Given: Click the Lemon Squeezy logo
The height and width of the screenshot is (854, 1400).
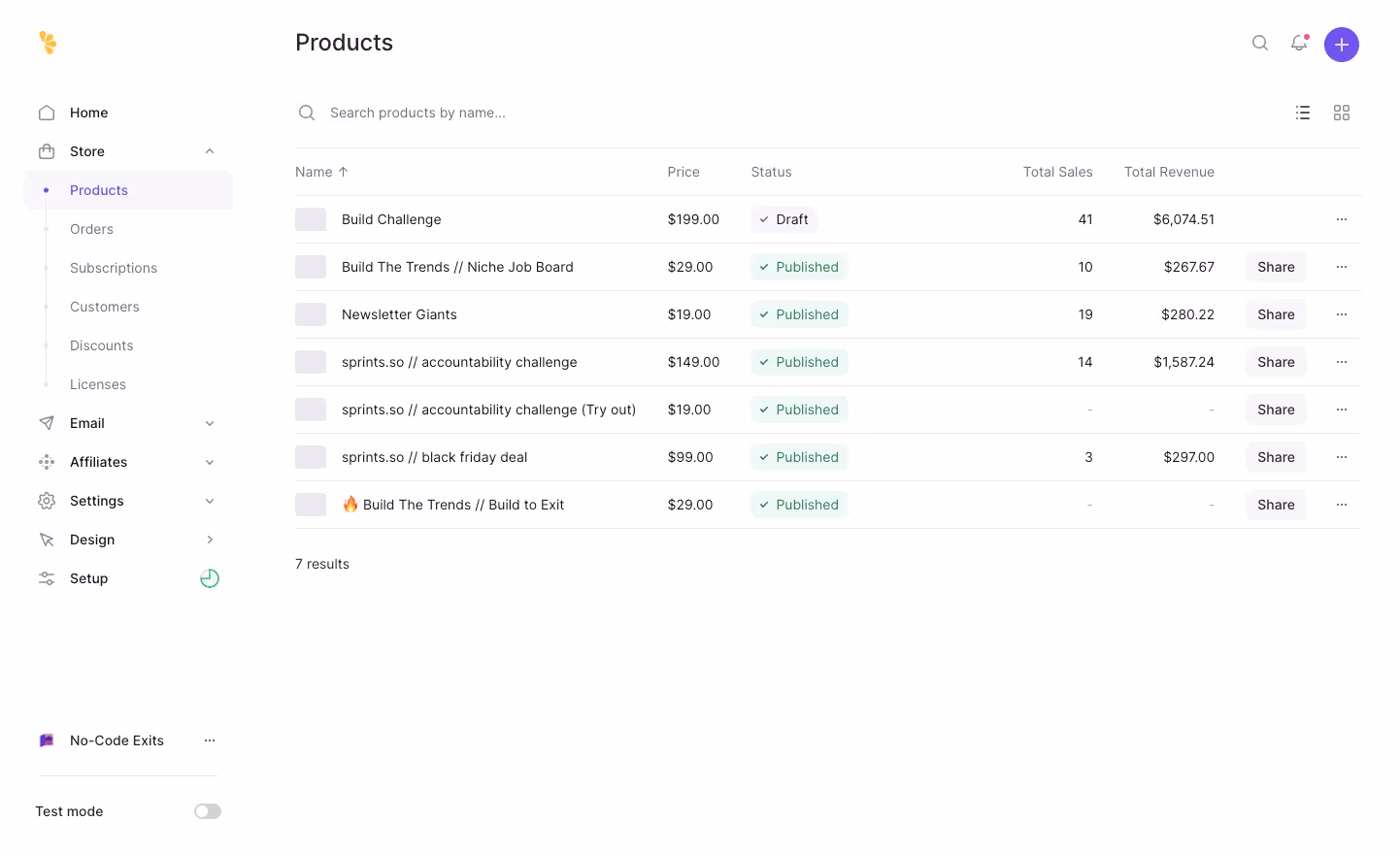Looking at the screenshot, I should [48, 43].
